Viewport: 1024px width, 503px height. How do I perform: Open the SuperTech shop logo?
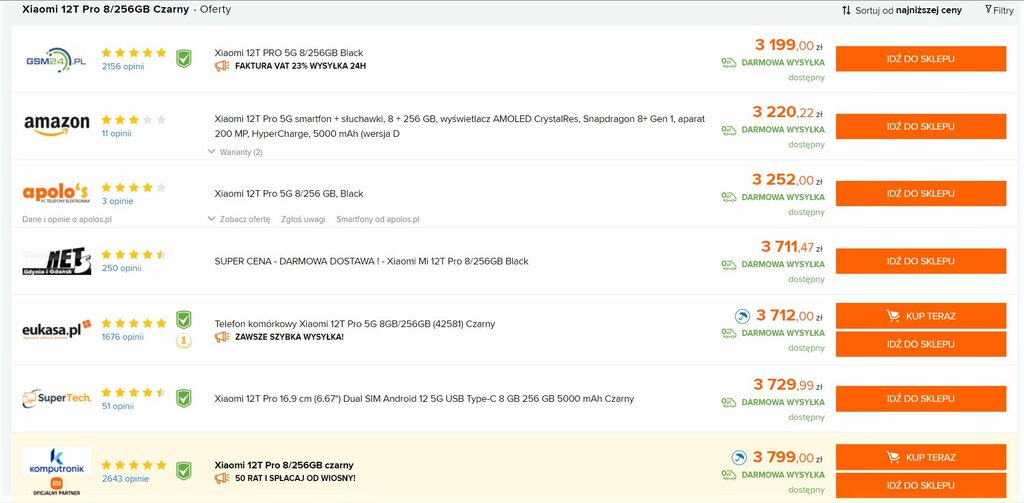56,397
